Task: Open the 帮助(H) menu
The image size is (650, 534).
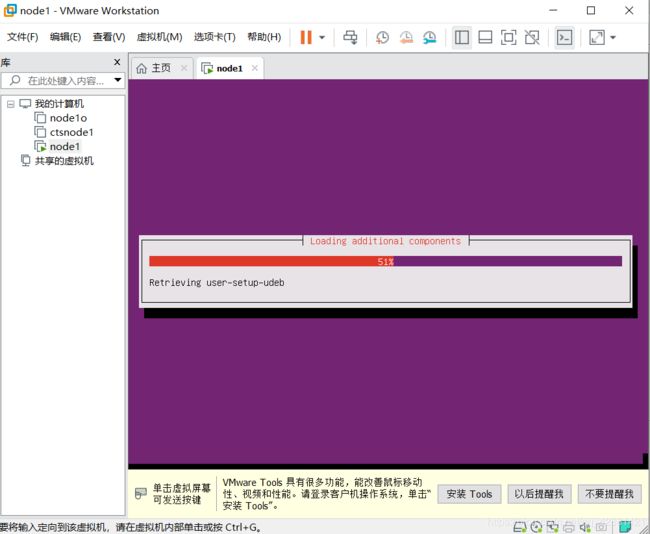Action: [x=264, y=37]
